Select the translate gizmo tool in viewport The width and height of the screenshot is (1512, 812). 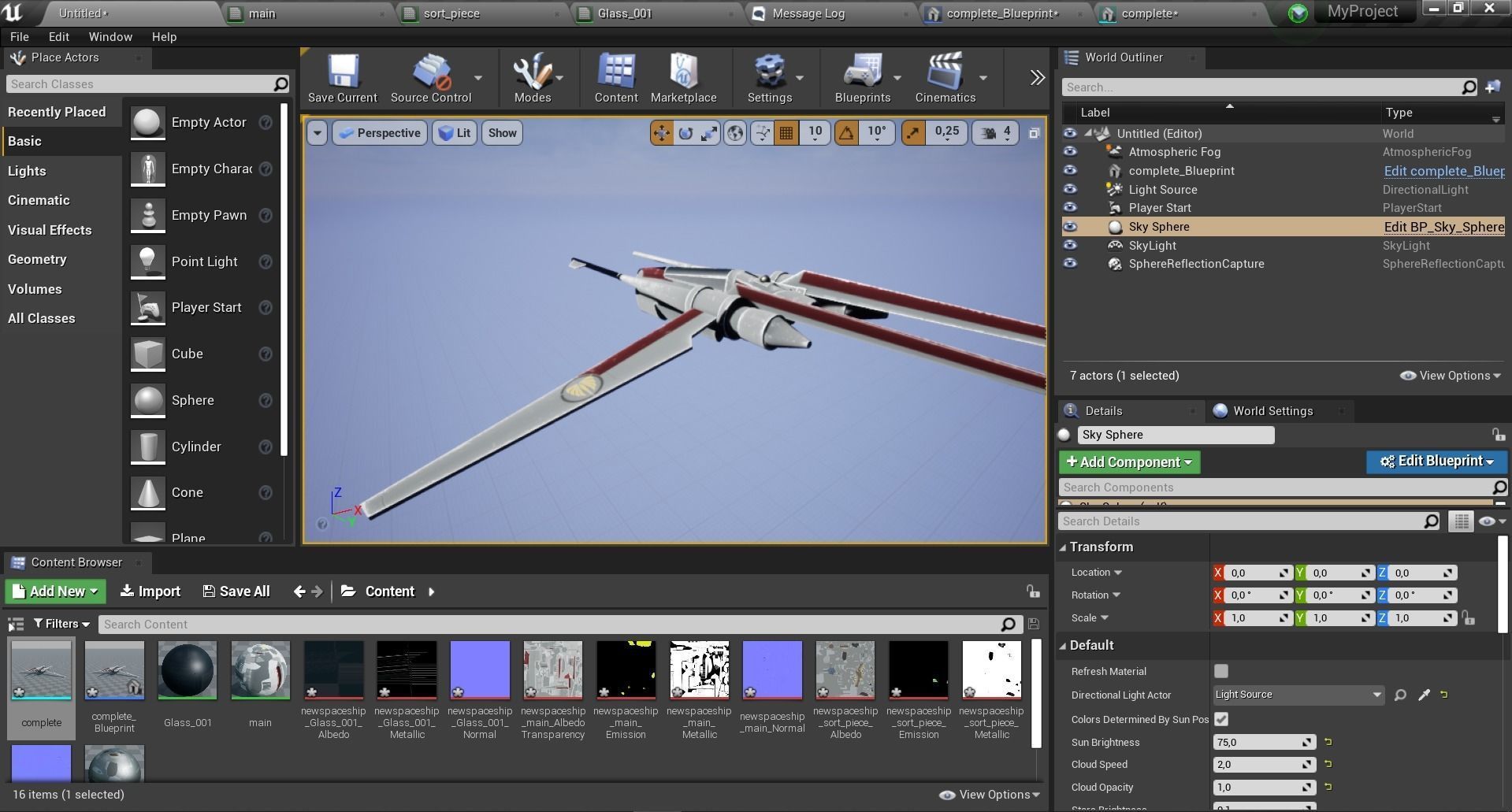tap(661, 133)
